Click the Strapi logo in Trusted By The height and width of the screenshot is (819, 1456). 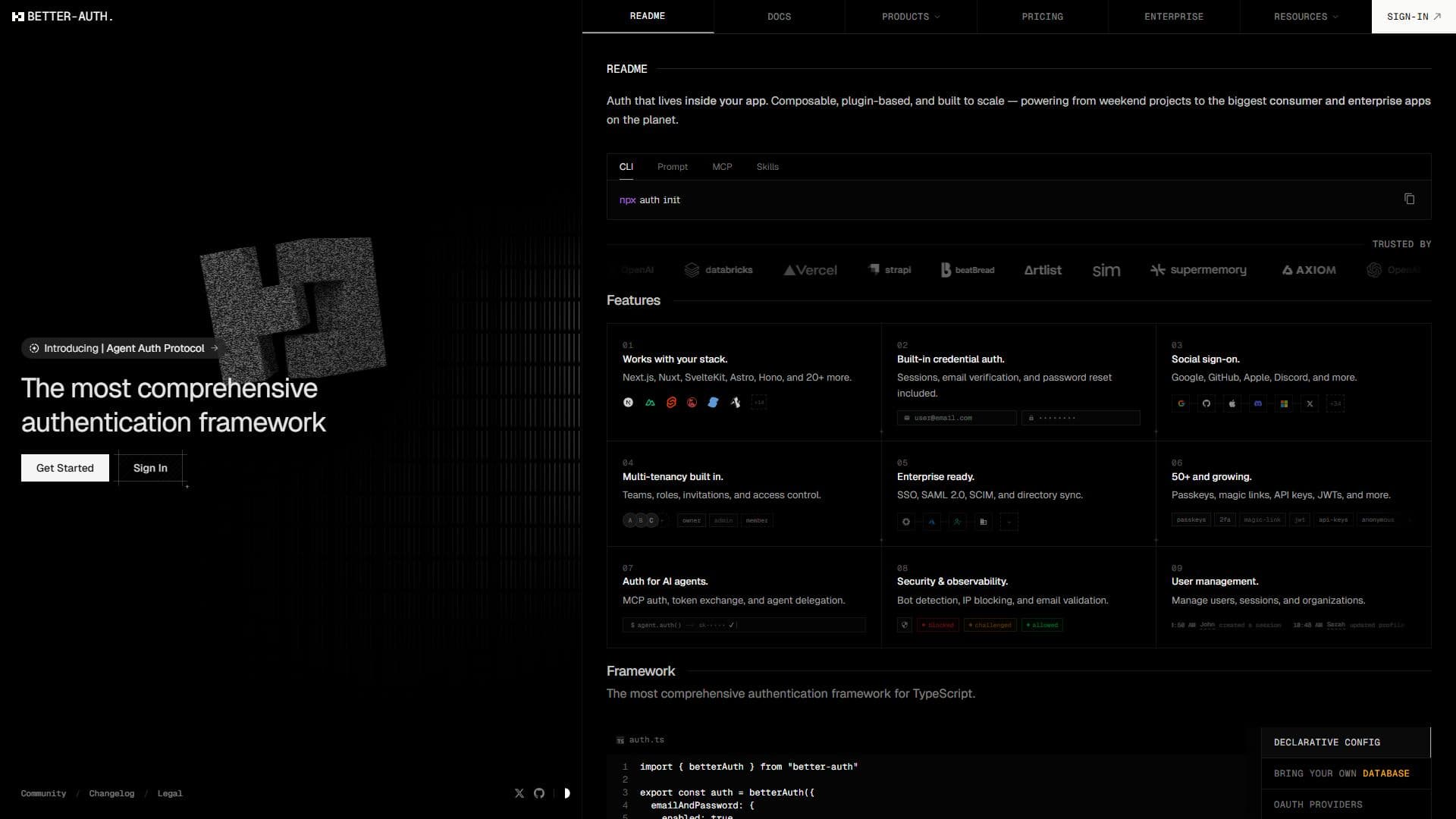click(890, 270)
